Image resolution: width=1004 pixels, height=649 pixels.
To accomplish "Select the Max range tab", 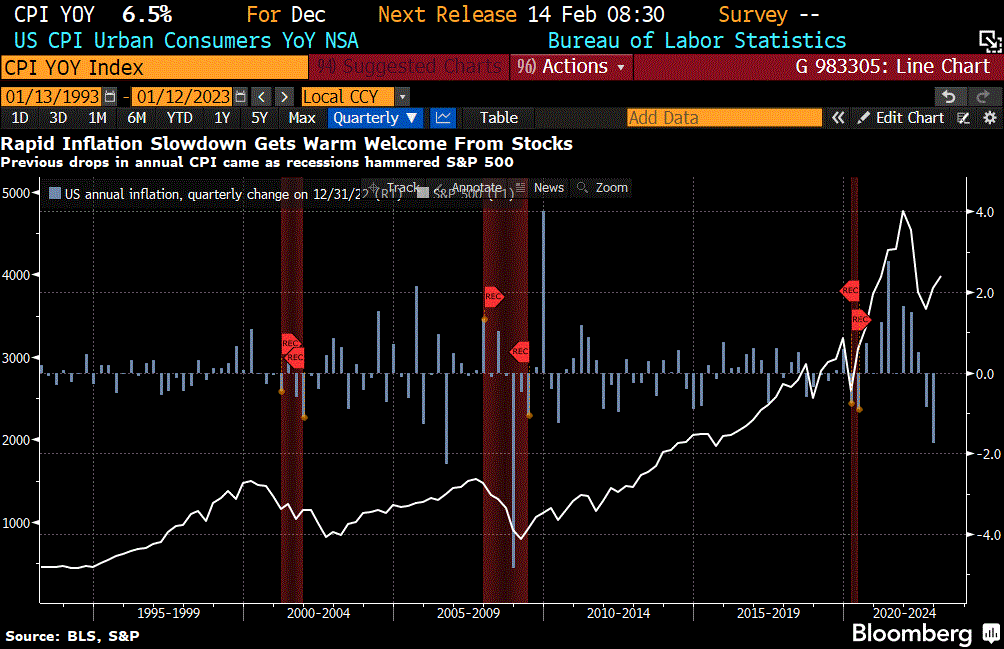I will (302, 118).
